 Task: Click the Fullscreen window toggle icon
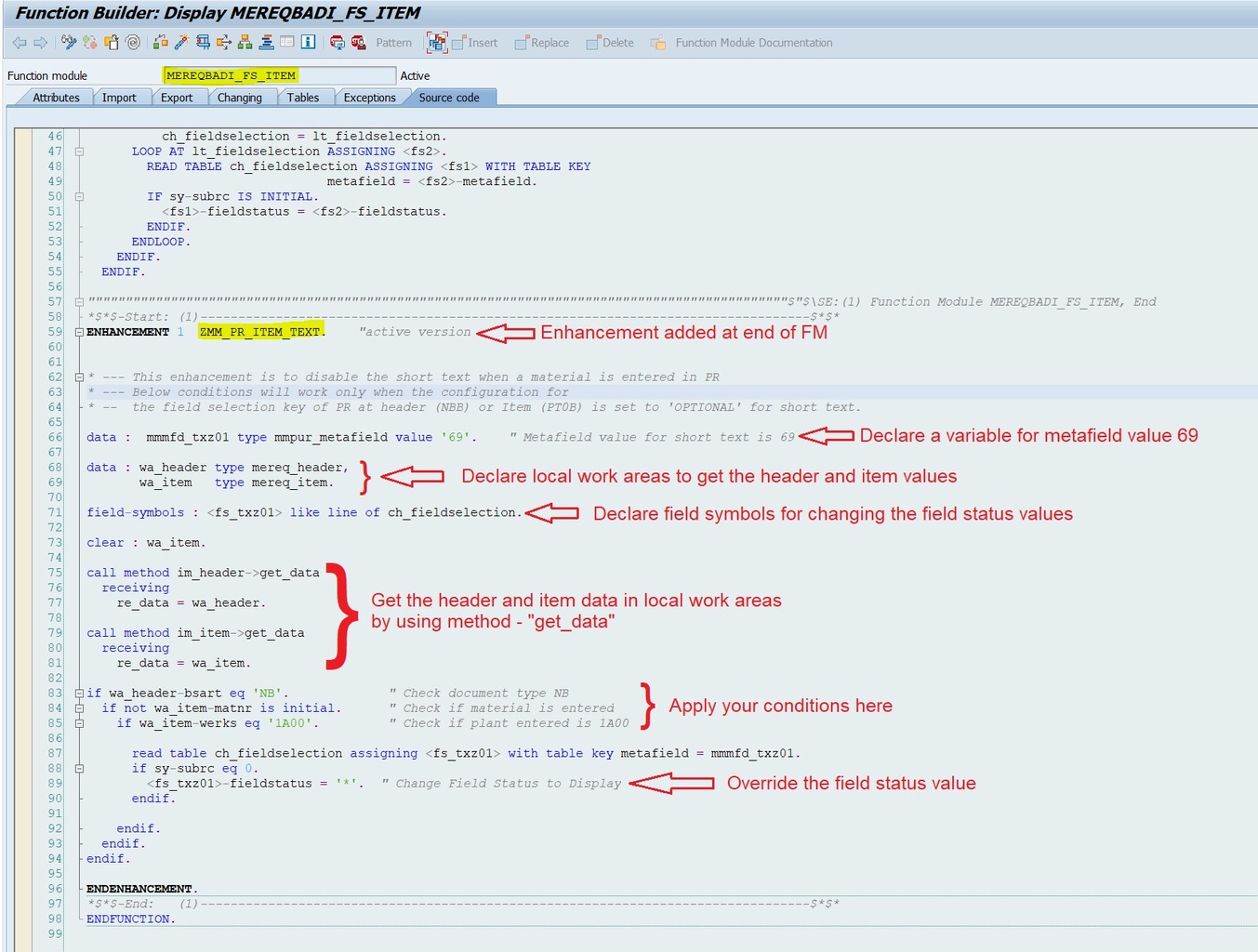287,43
